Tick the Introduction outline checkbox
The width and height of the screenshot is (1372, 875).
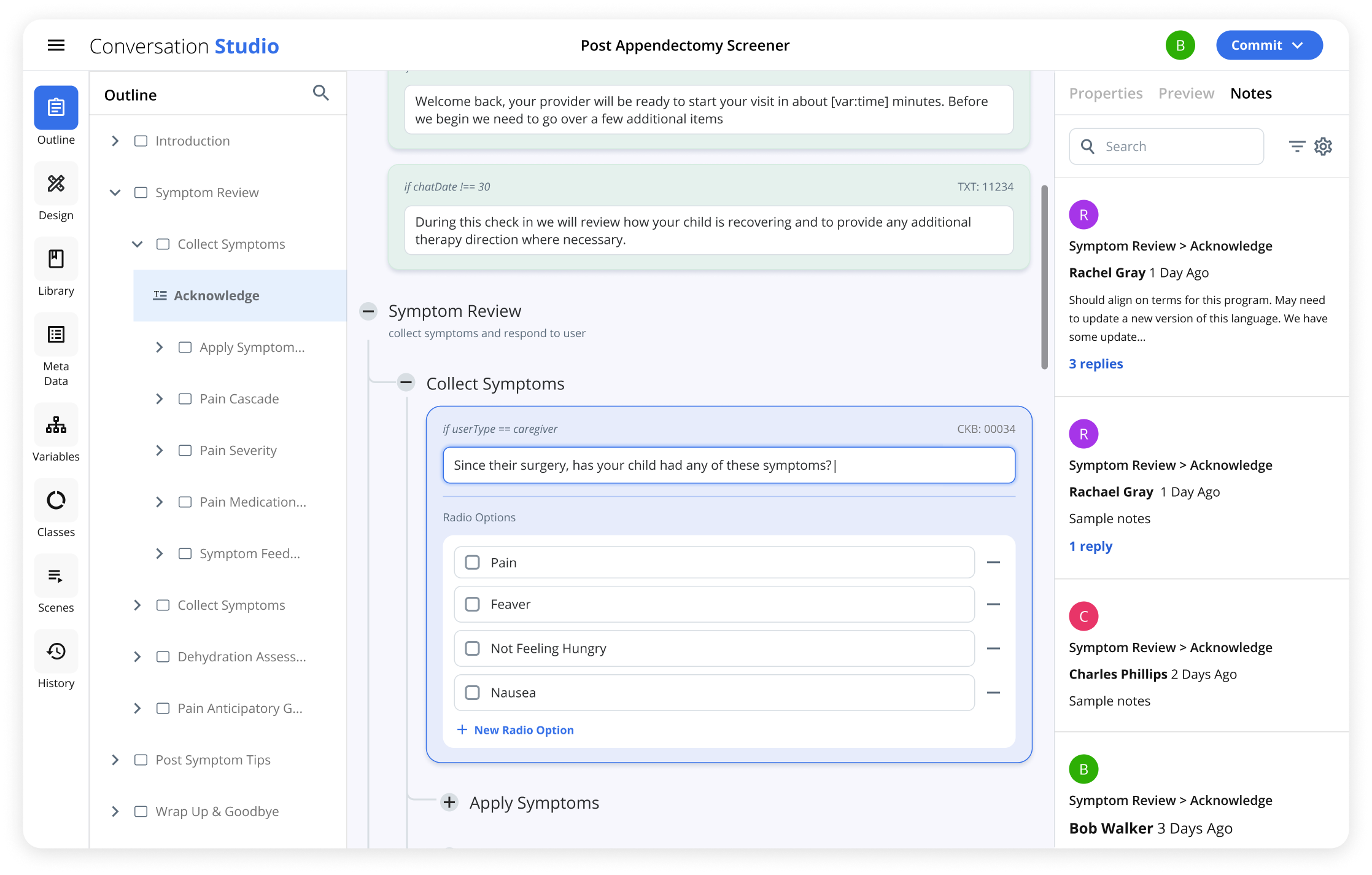click(x=141, y=141)
